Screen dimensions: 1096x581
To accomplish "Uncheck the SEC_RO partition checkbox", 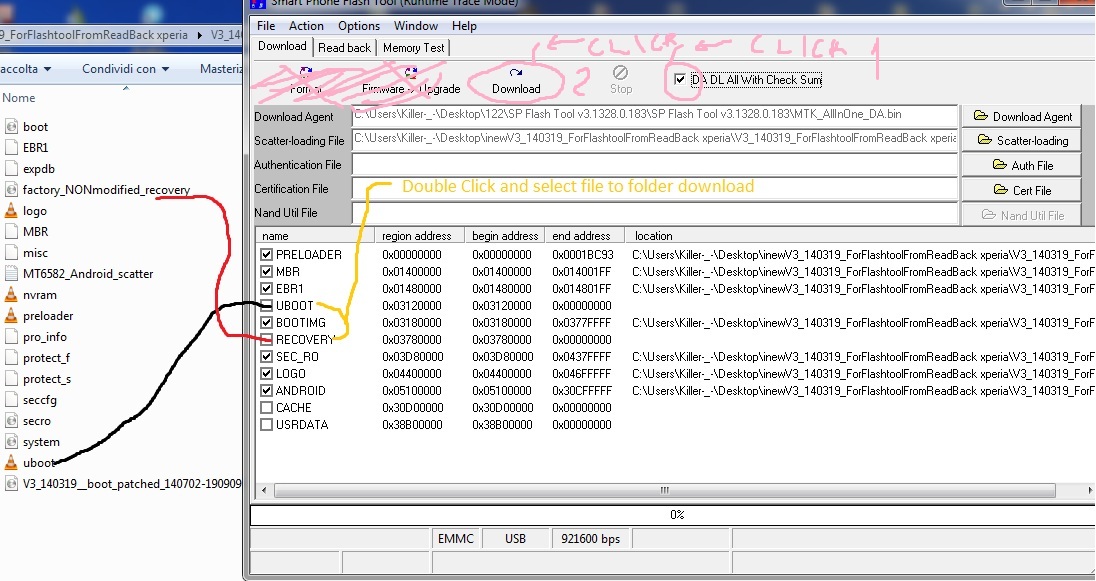I will coord(266,357).
